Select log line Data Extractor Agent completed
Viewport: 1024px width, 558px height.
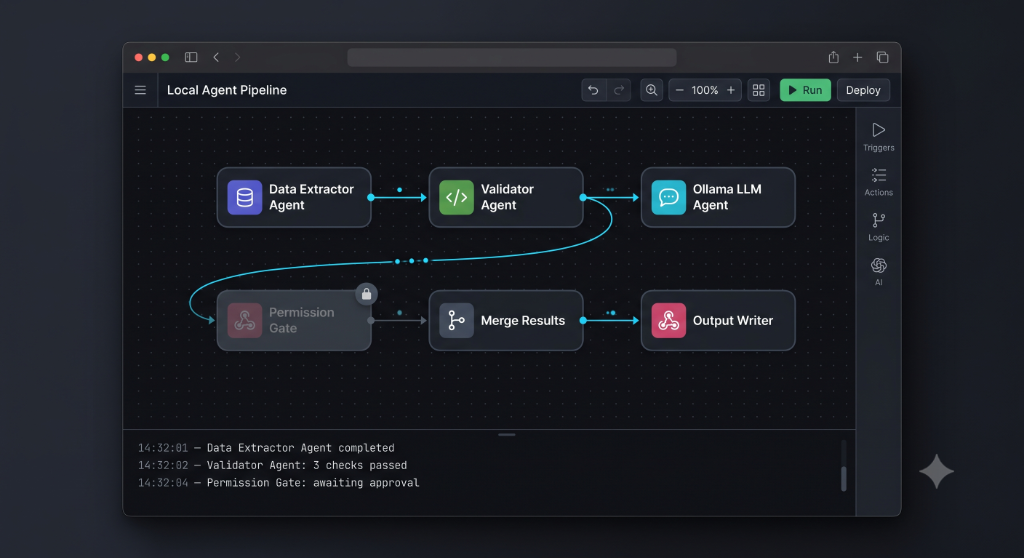pyautogui.click(x=266, y=448)
